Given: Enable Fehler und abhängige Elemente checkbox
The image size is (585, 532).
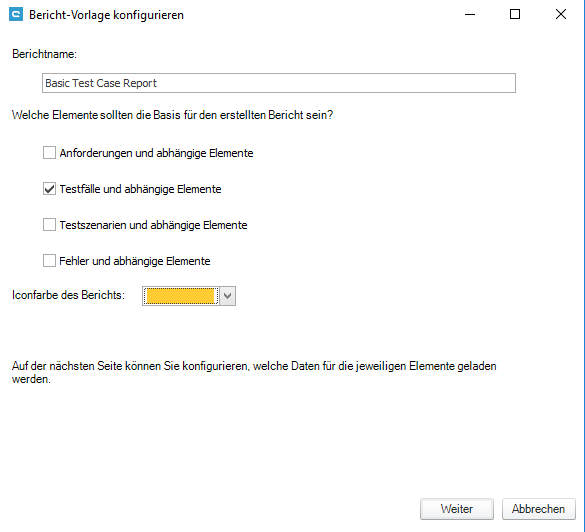Looking at the screenshot, I should 49,261.
